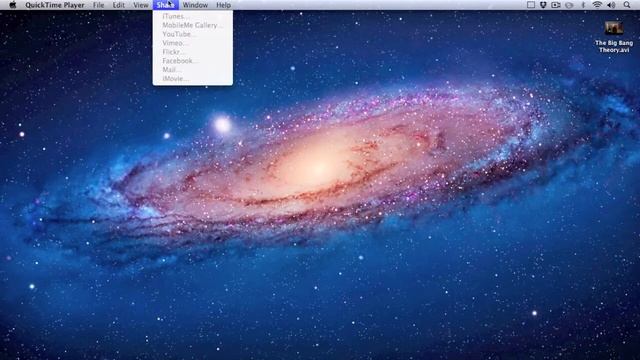Choose Flickr… in Share menu
The image size is (640, 360).
(x=193, y=52)
